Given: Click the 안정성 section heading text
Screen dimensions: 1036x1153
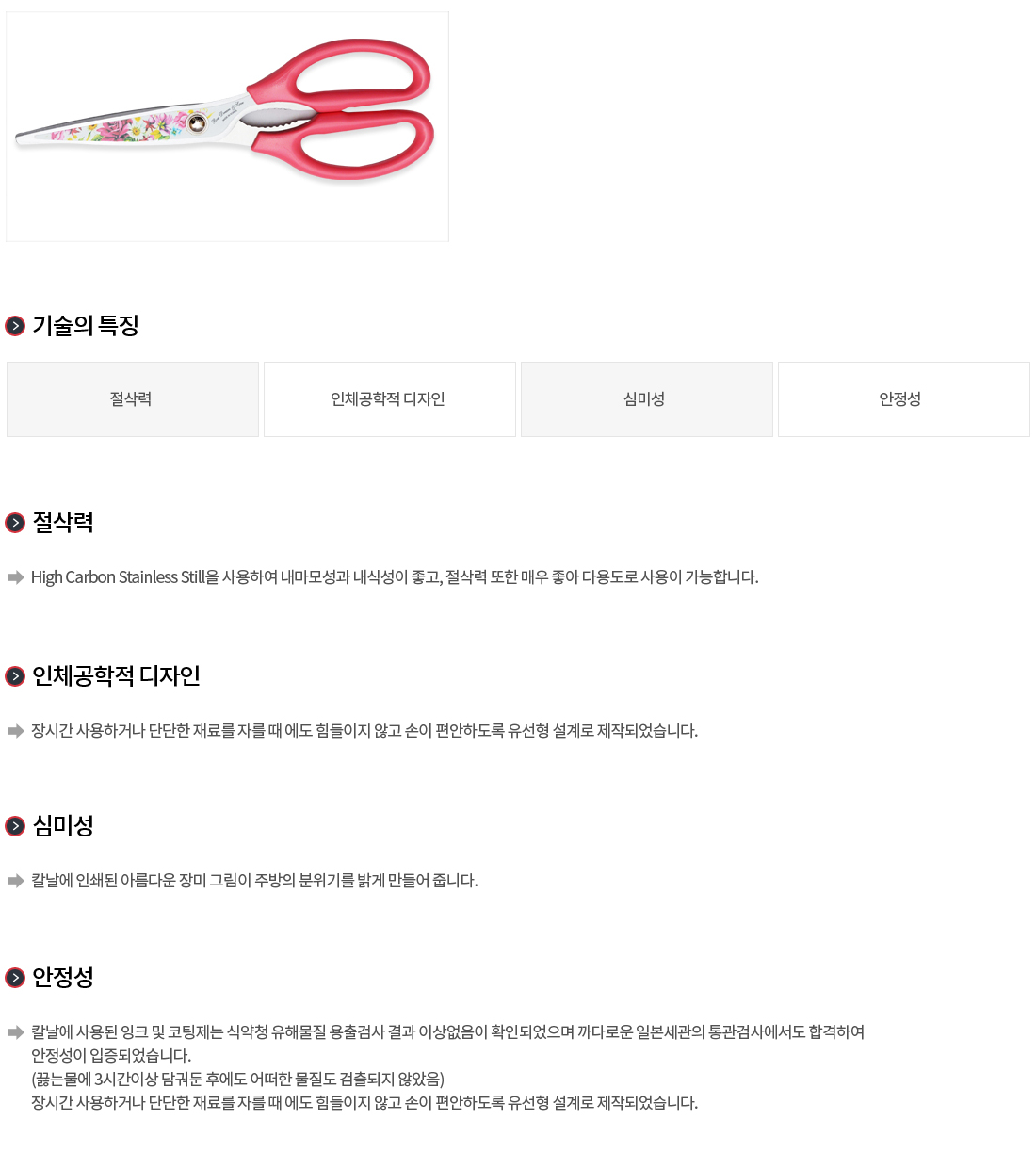Looking at the screenshot, I should click(63, 978).
